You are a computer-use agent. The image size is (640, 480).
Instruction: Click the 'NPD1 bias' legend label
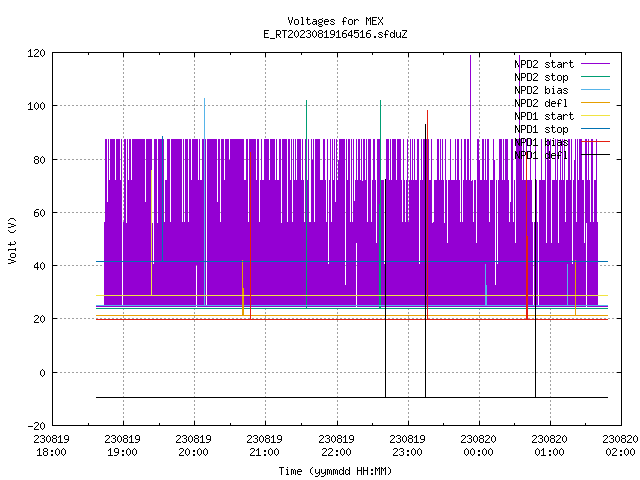point(541,142)
